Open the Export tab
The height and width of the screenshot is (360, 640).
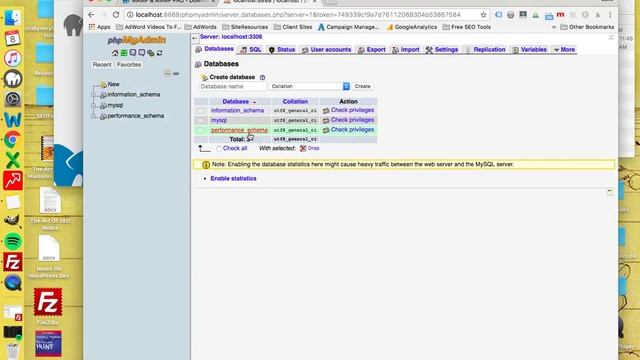(x=371, y=49)
